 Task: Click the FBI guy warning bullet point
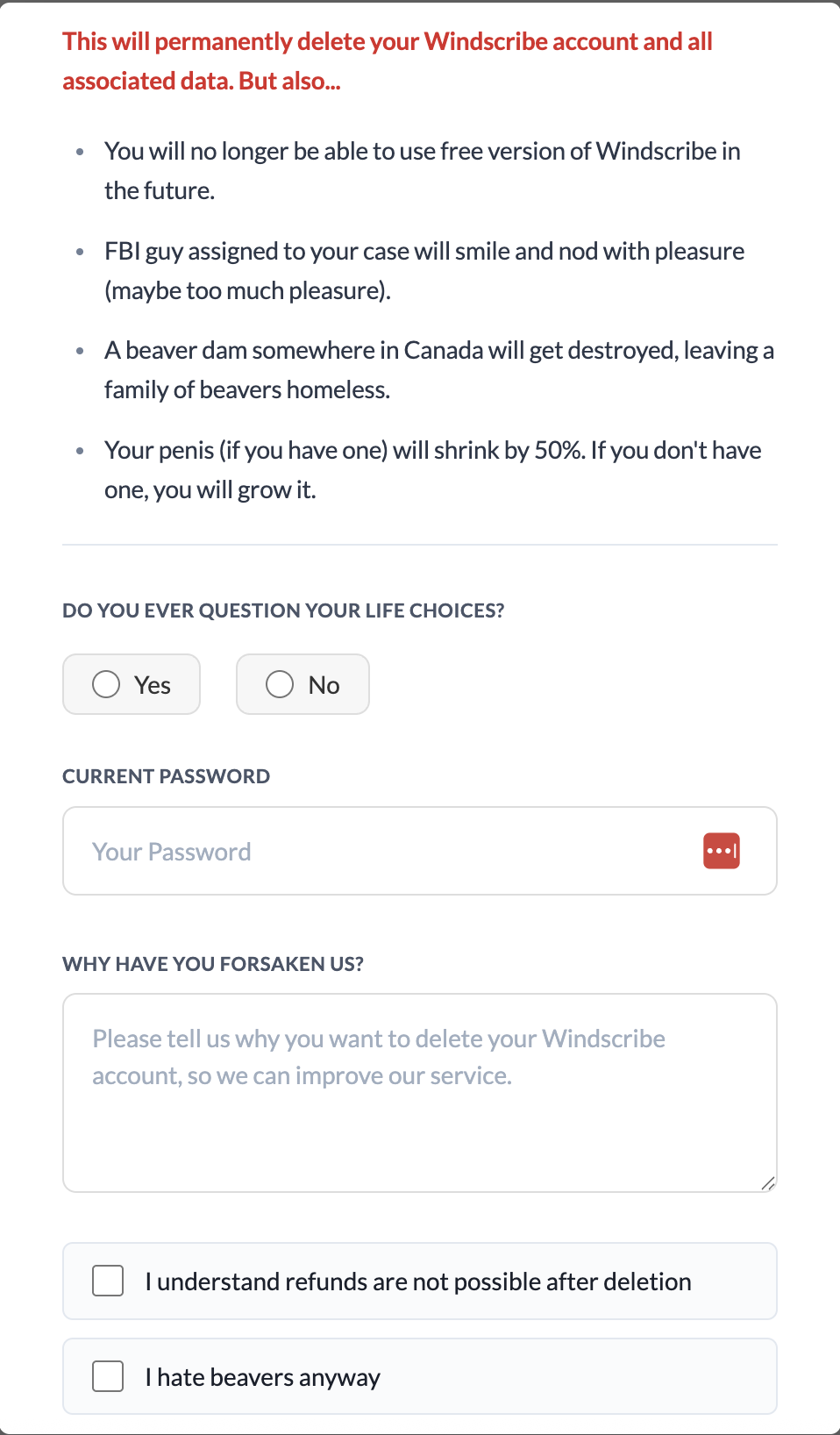tap(424, 270)
